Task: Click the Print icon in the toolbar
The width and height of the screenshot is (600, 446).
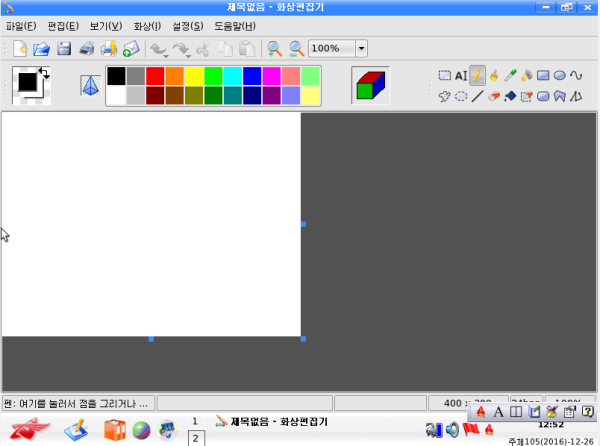Action: click(x=87, y=48)
